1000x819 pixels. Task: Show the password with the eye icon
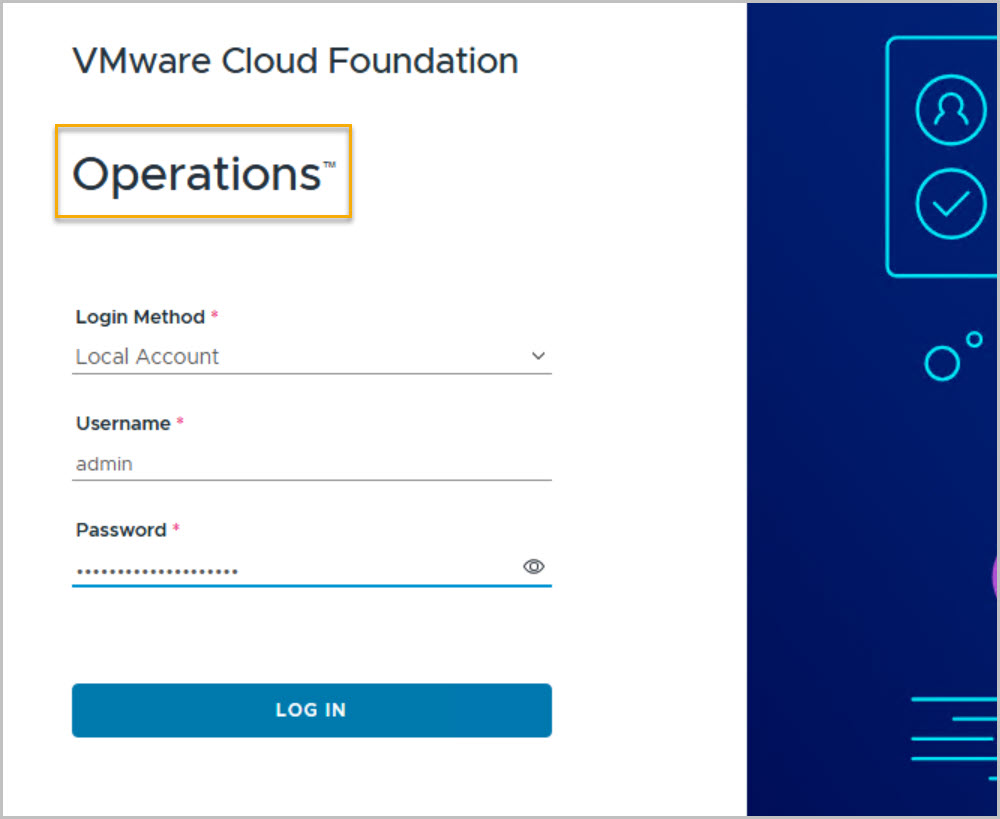[534, 566]
